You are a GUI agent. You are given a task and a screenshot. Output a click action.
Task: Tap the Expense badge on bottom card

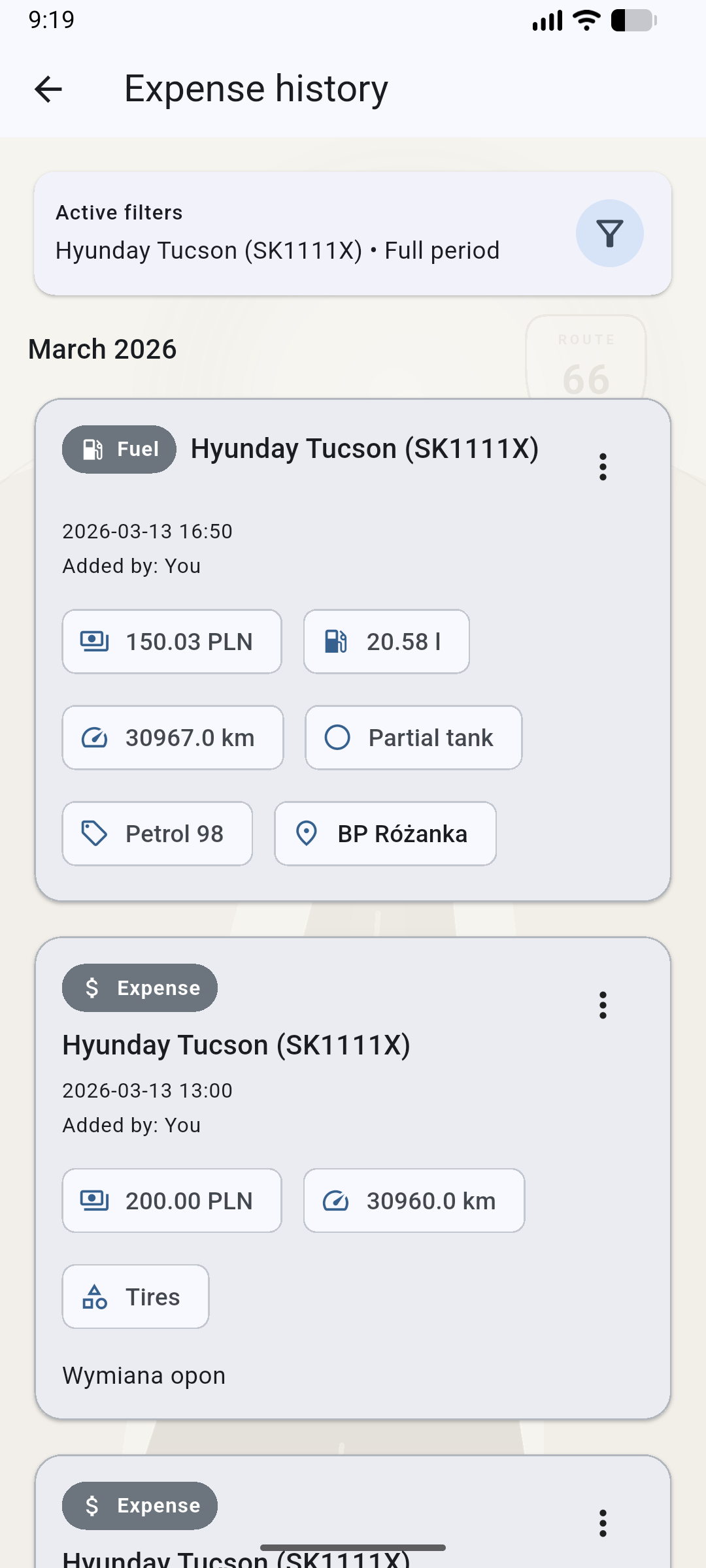[x=140, y=1505]
